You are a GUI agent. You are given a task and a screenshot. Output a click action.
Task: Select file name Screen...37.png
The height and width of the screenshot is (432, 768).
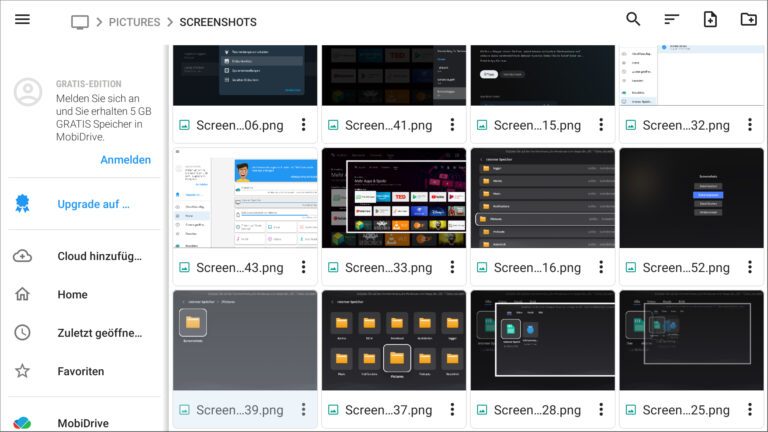tap(388, 410)
